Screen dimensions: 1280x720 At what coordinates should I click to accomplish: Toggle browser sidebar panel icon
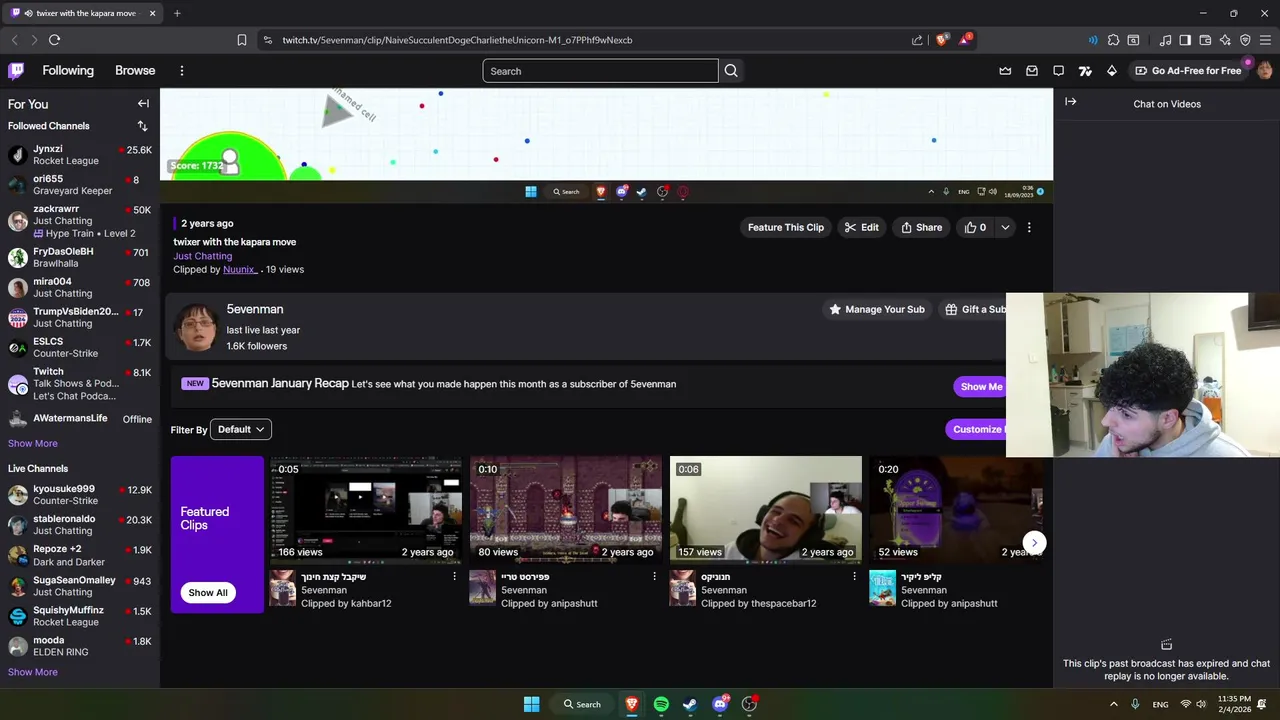[x=1185, y=40]
